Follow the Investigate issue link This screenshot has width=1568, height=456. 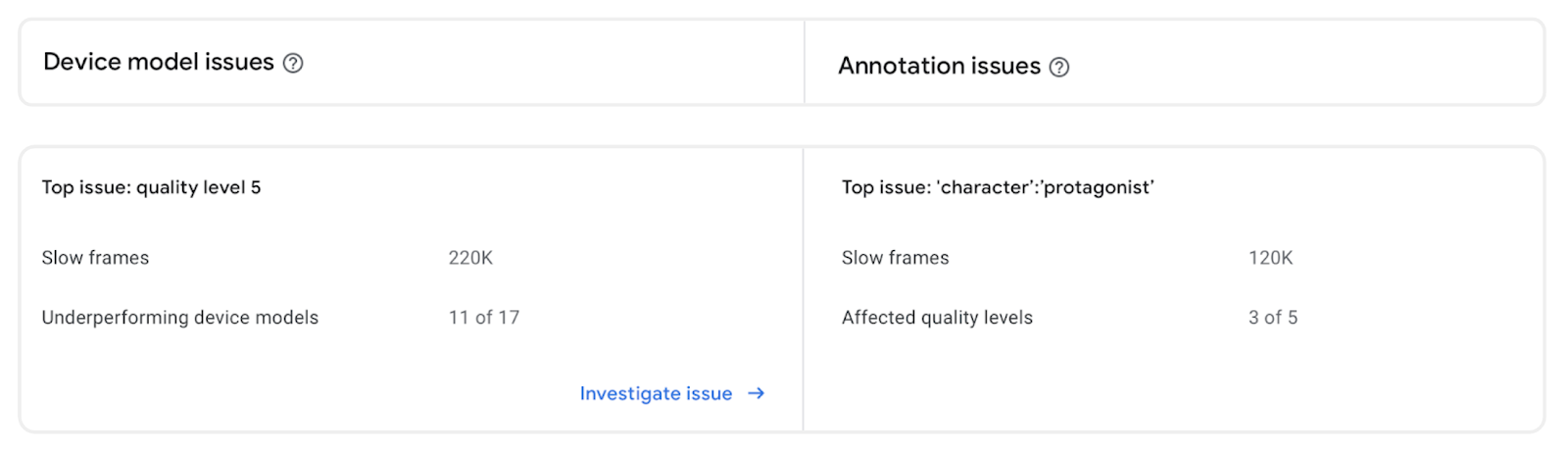pyautogui.click(x=672, y=393)
